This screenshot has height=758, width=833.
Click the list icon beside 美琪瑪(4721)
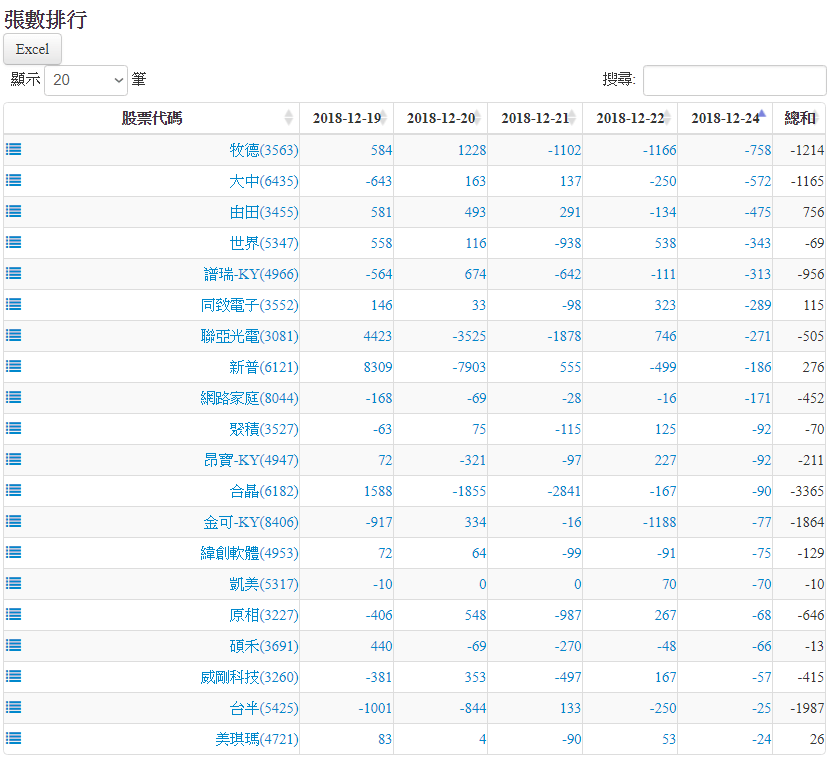pyautogui.click(x=14, y=738)
